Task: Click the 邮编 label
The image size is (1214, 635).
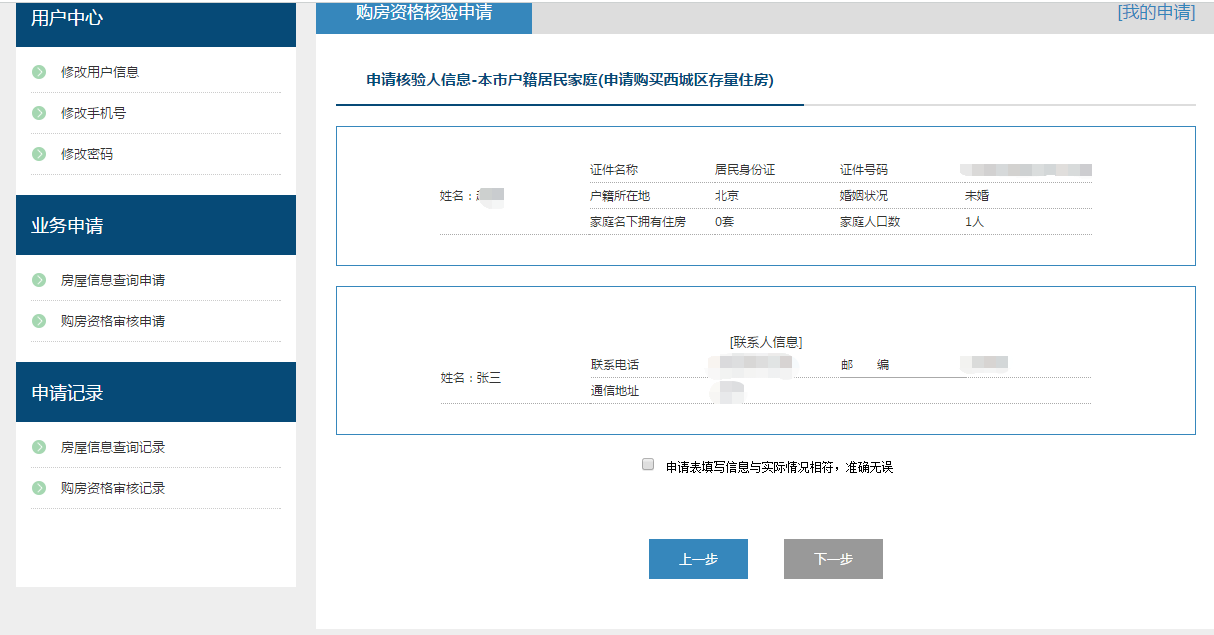Action: pos(865,365)
